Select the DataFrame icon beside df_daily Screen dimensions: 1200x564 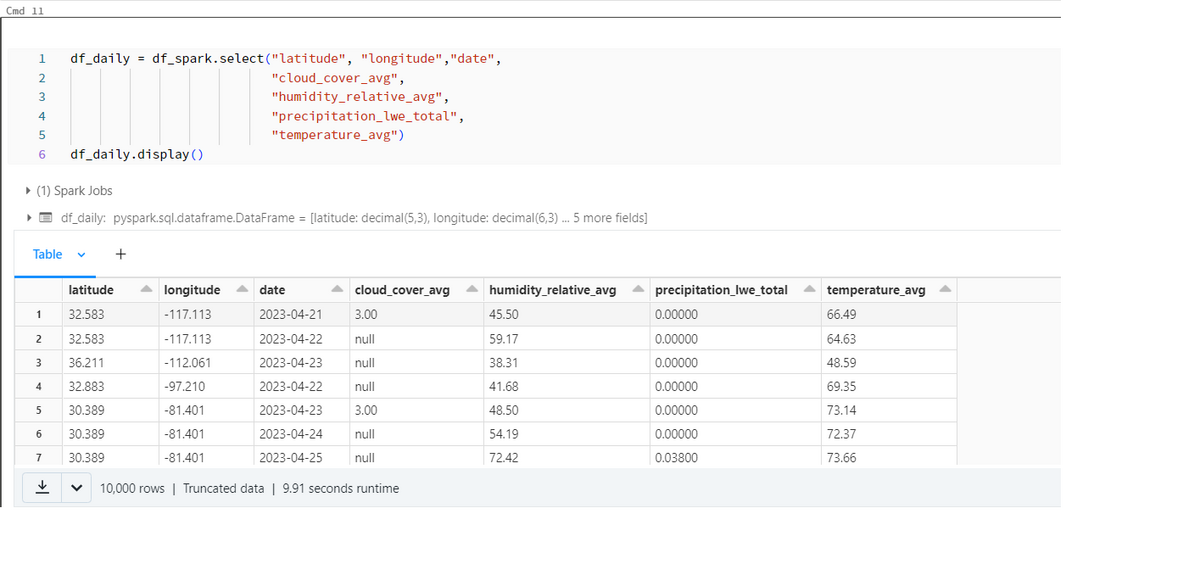[47, 217]
